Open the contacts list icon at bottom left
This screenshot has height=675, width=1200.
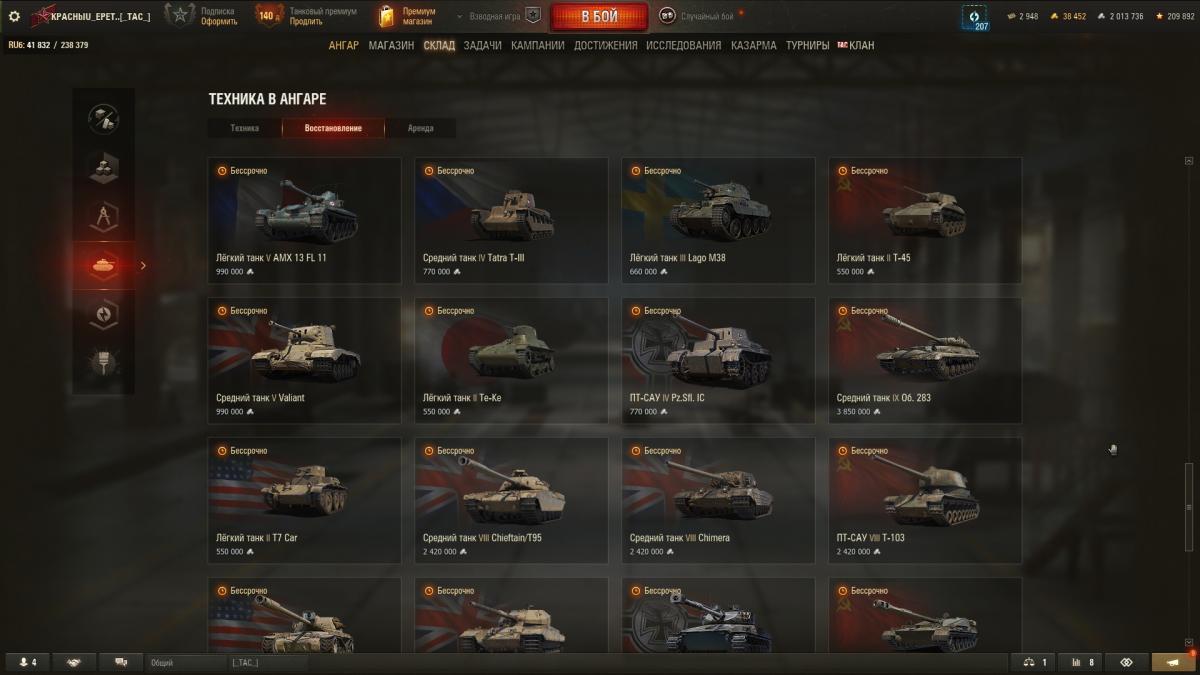(26, 662)
